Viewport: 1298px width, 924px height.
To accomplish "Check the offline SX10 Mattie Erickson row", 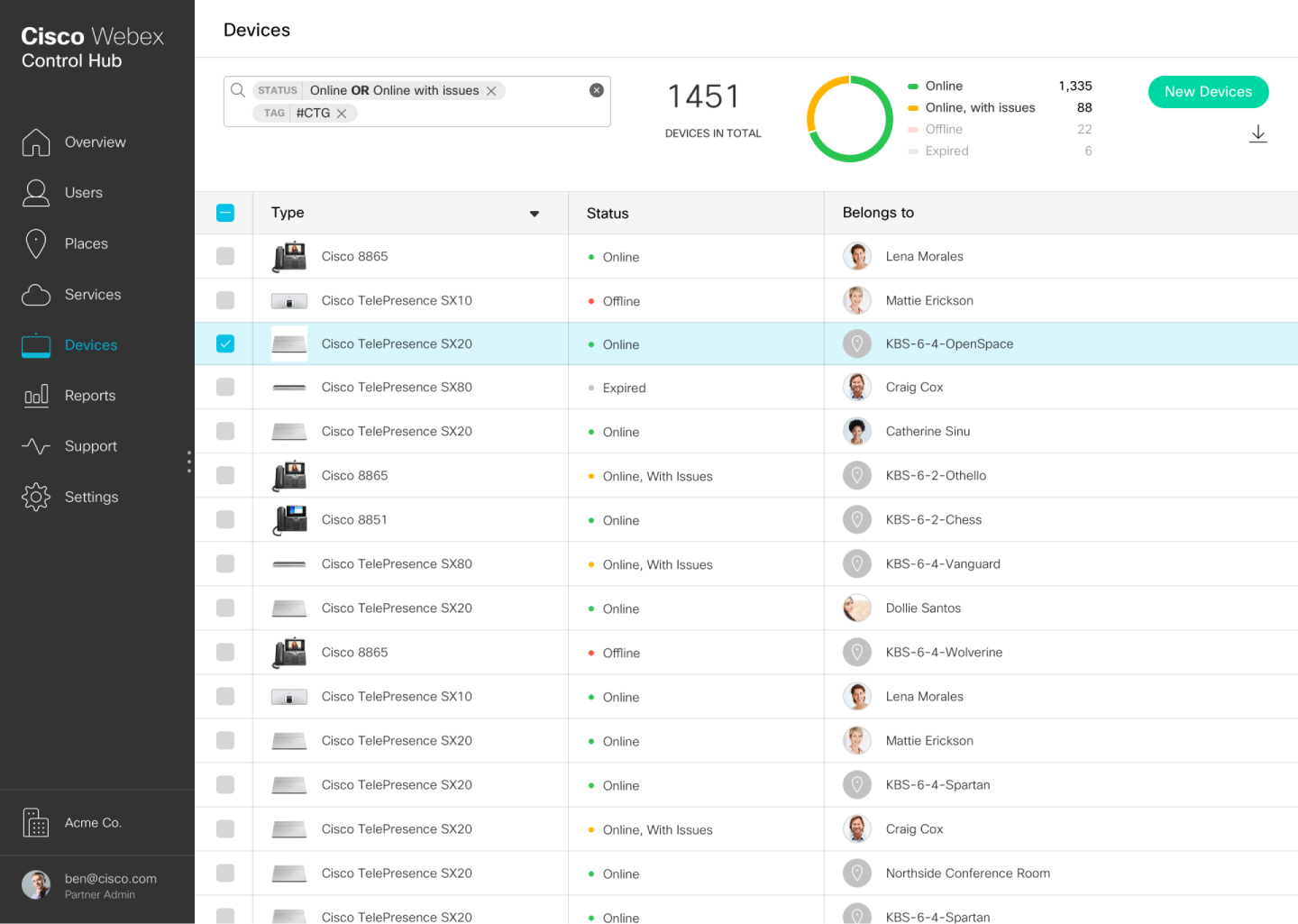I will (225, 300).
